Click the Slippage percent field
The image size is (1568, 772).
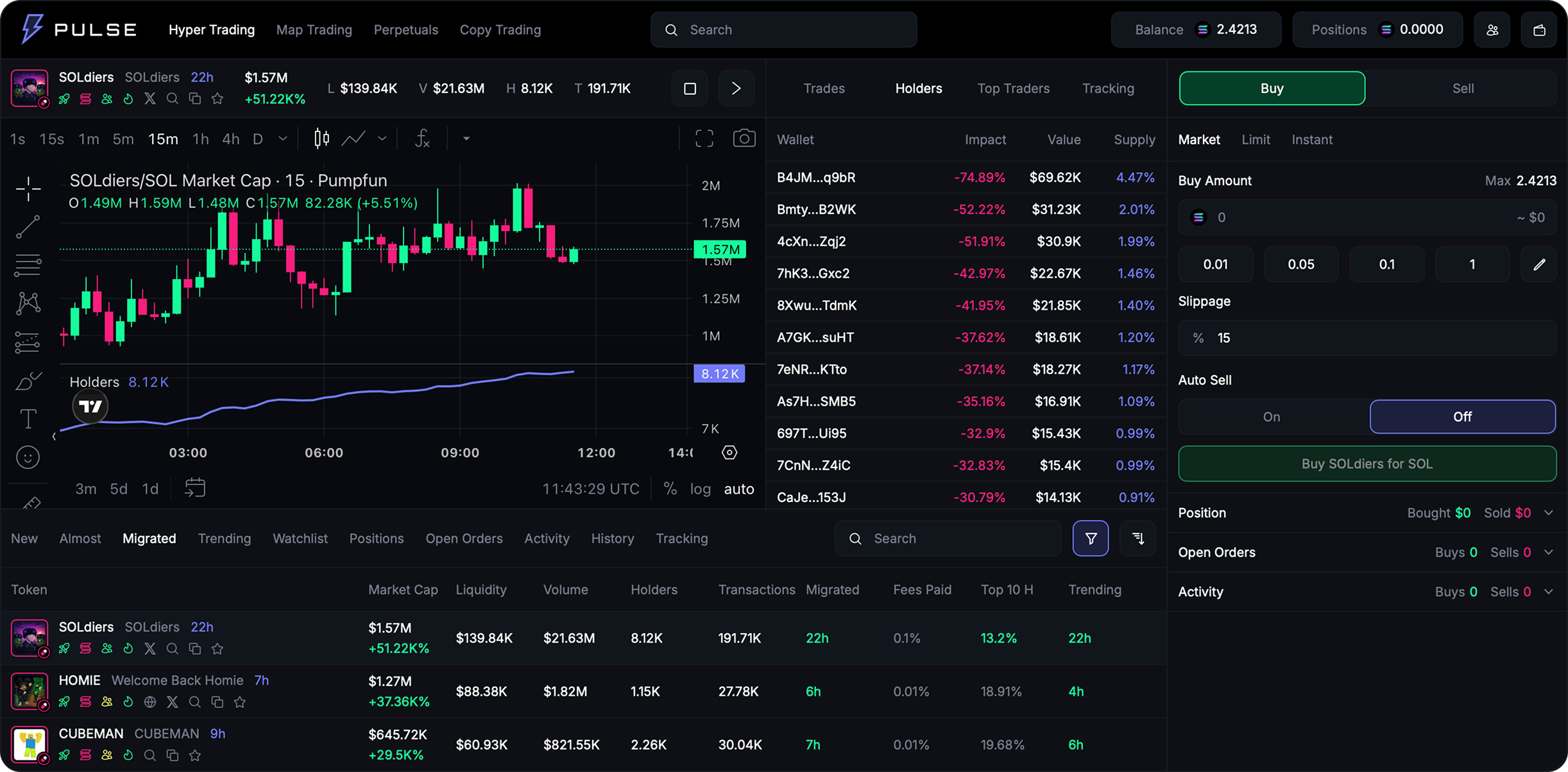coord(1367,338)
